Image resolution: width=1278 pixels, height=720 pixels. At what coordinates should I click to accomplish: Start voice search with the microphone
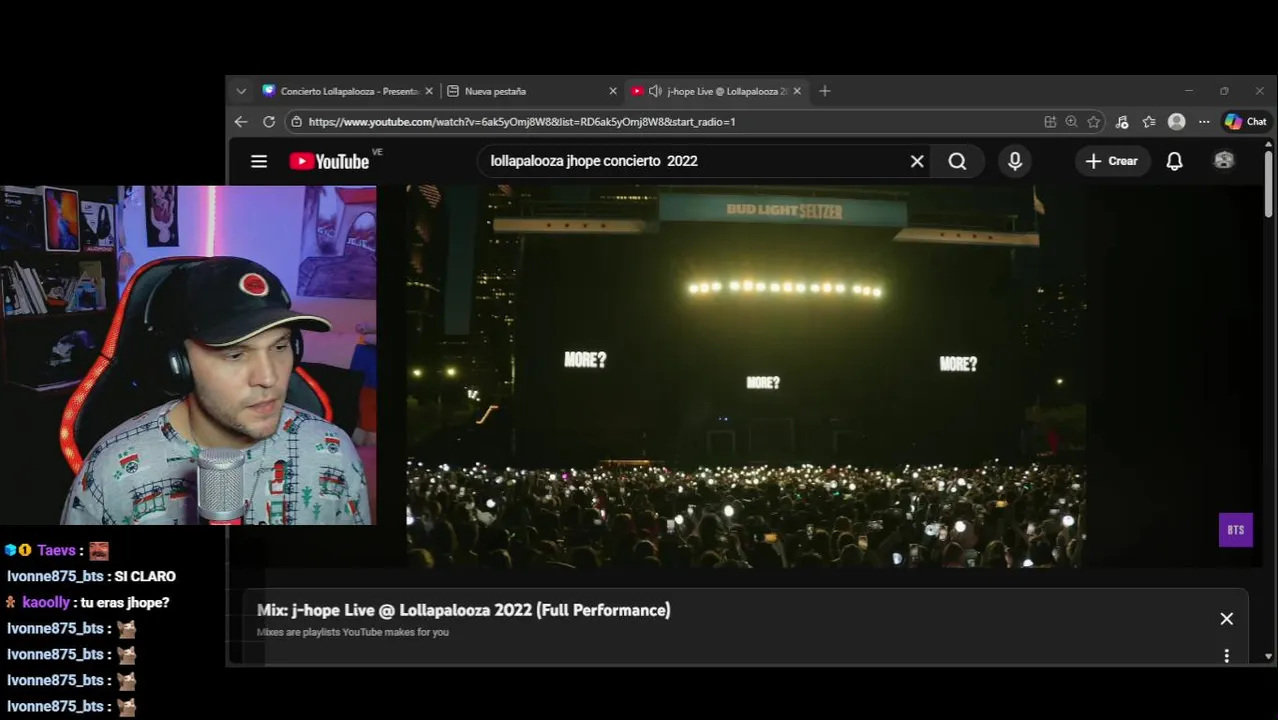[1015, 161]
